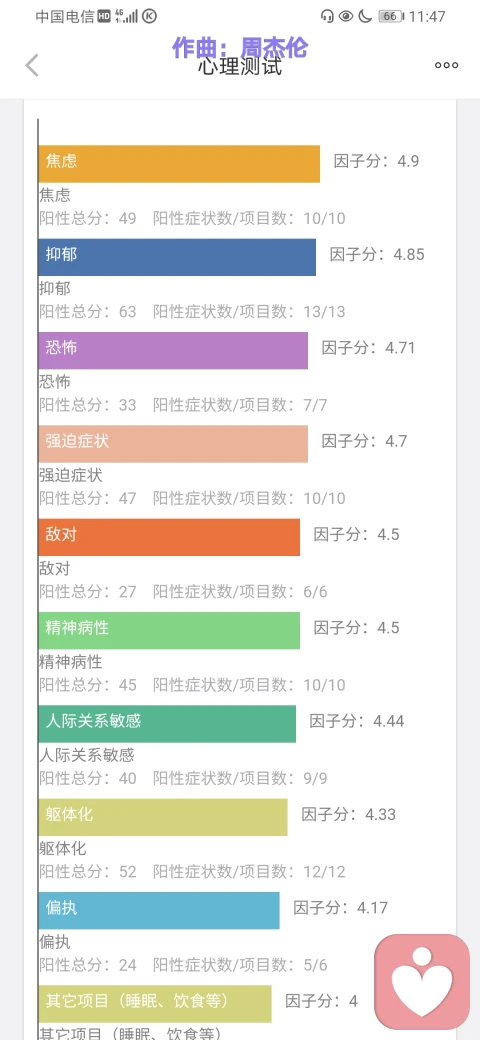480x1040 pixels.
Task: Tap the moon do-not-disturb status icon
Action: click(365, 17)
